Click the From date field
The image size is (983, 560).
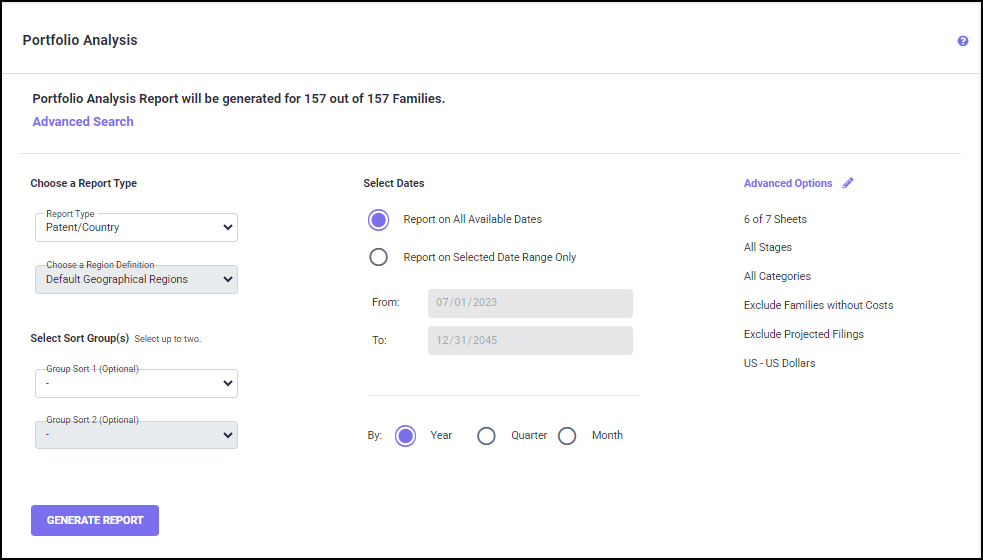tap(530, 303)
